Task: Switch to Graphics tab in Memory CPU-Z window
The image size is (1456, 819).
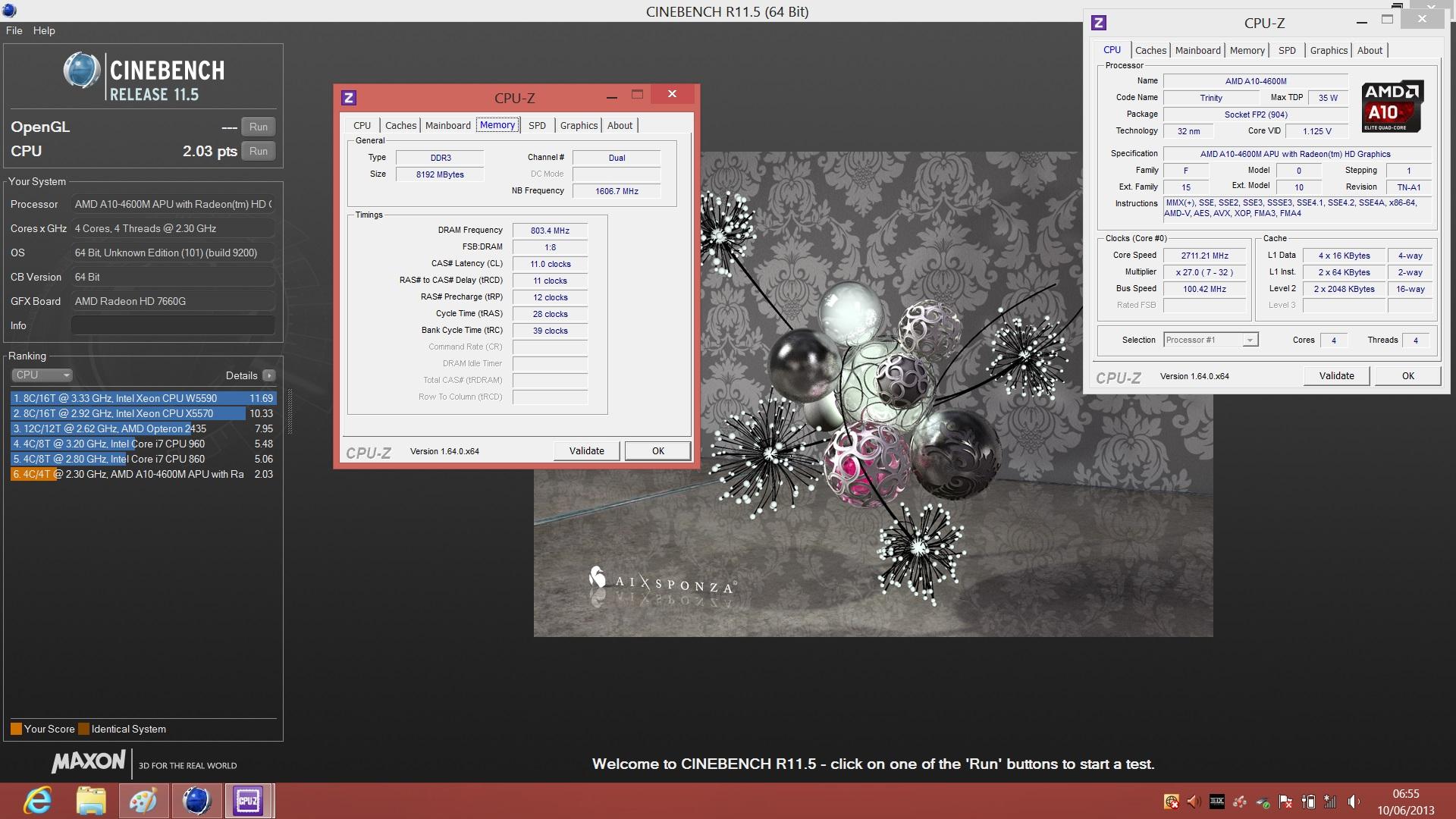Action: tap(579, 125)
